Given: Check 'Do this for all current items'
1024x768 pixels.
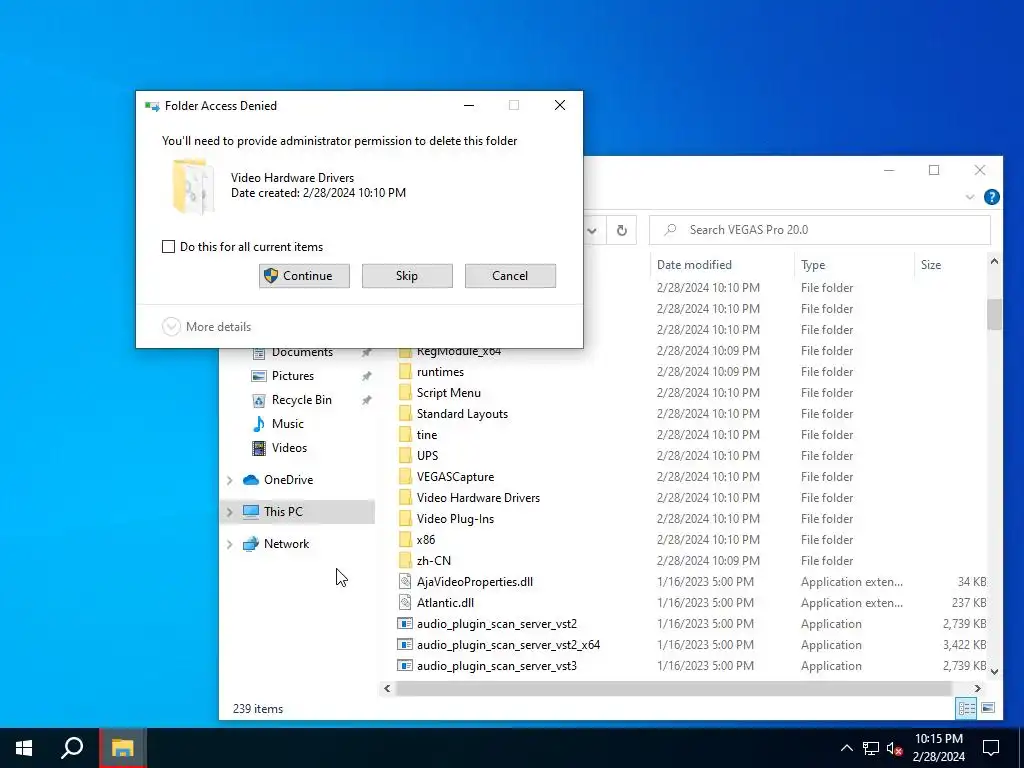Looking at the screenshot, I should click(x=168, y=247).
